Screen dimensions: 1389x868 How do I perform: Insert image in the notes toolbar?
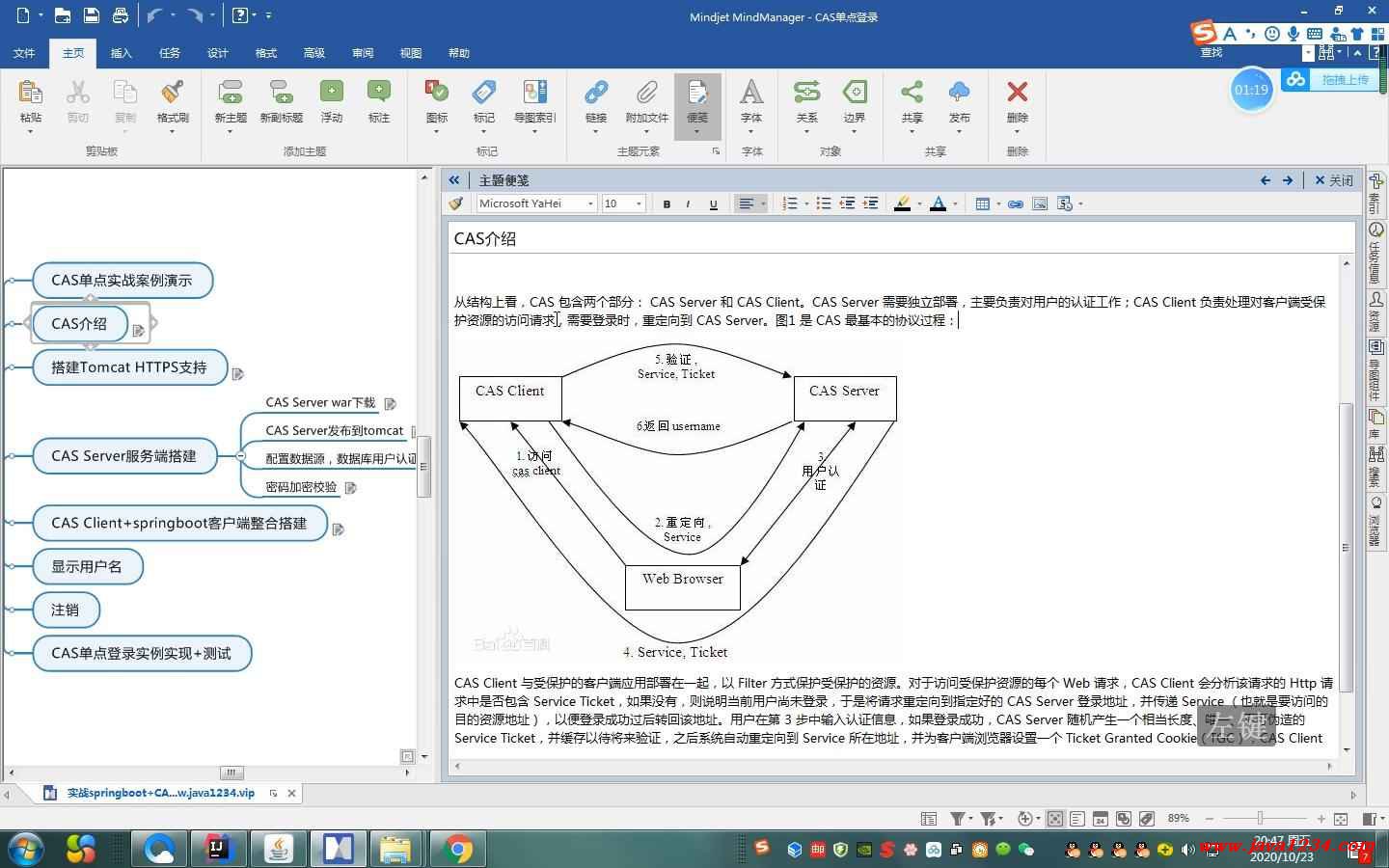click(x=1040, y=203)
